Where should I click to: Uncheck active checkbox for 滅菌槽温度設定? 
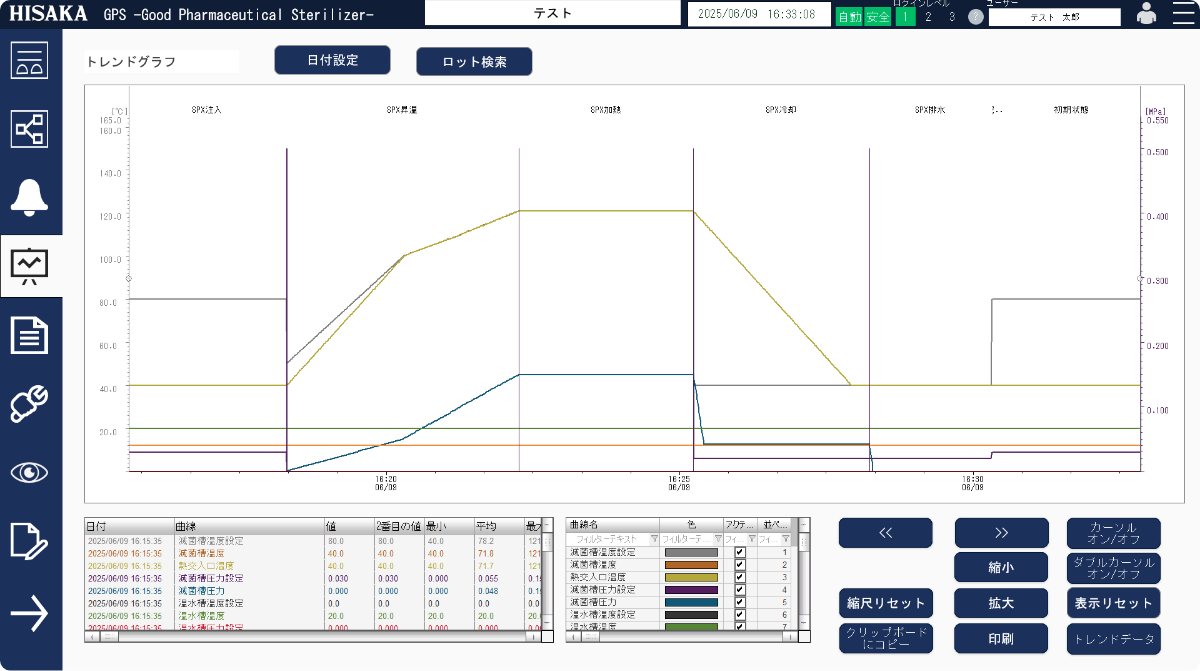click(740, 552)
